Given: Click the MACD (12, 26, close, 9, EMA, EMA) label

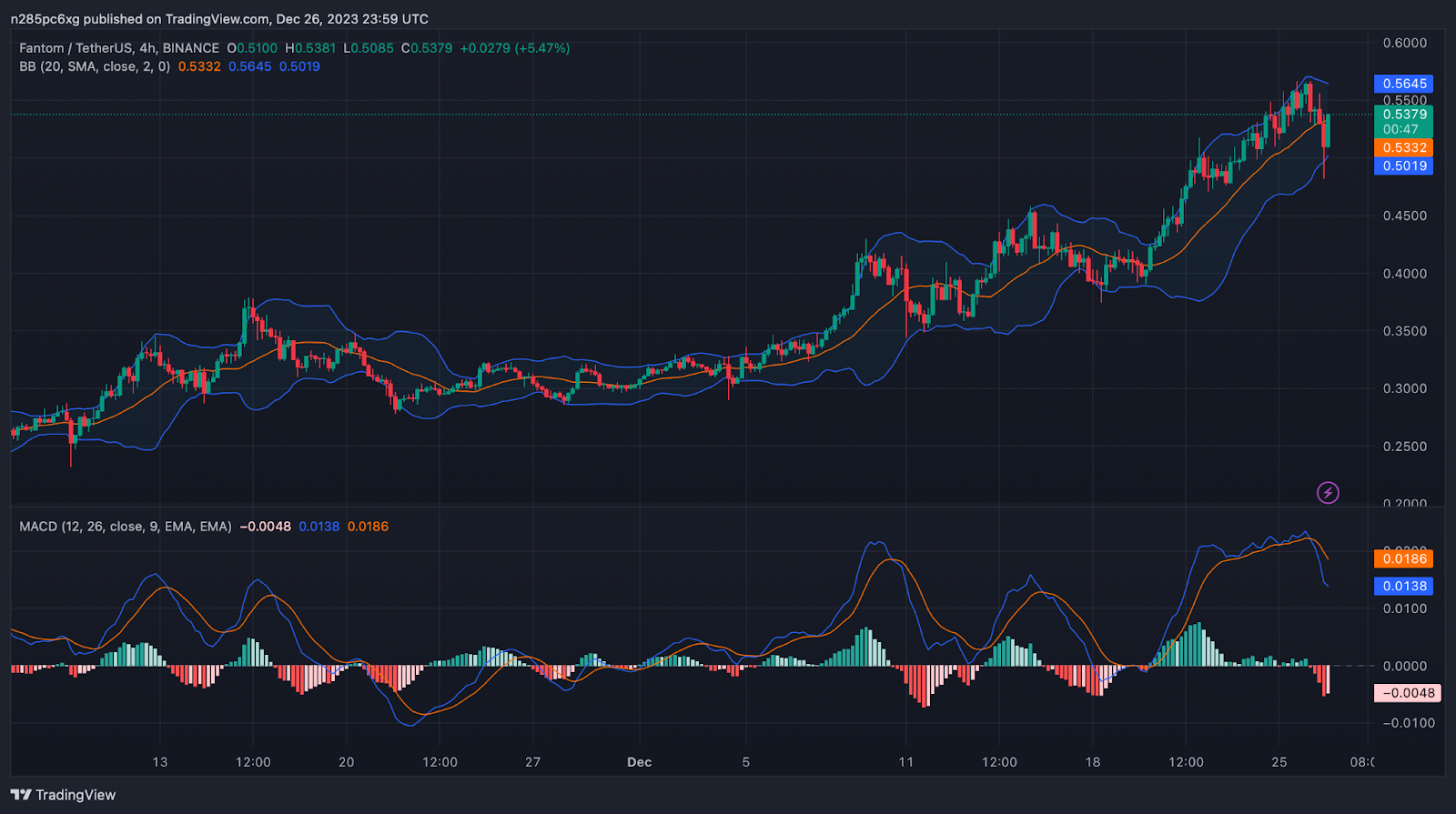Looking at the screenshot, I should [x=126, y=527].
